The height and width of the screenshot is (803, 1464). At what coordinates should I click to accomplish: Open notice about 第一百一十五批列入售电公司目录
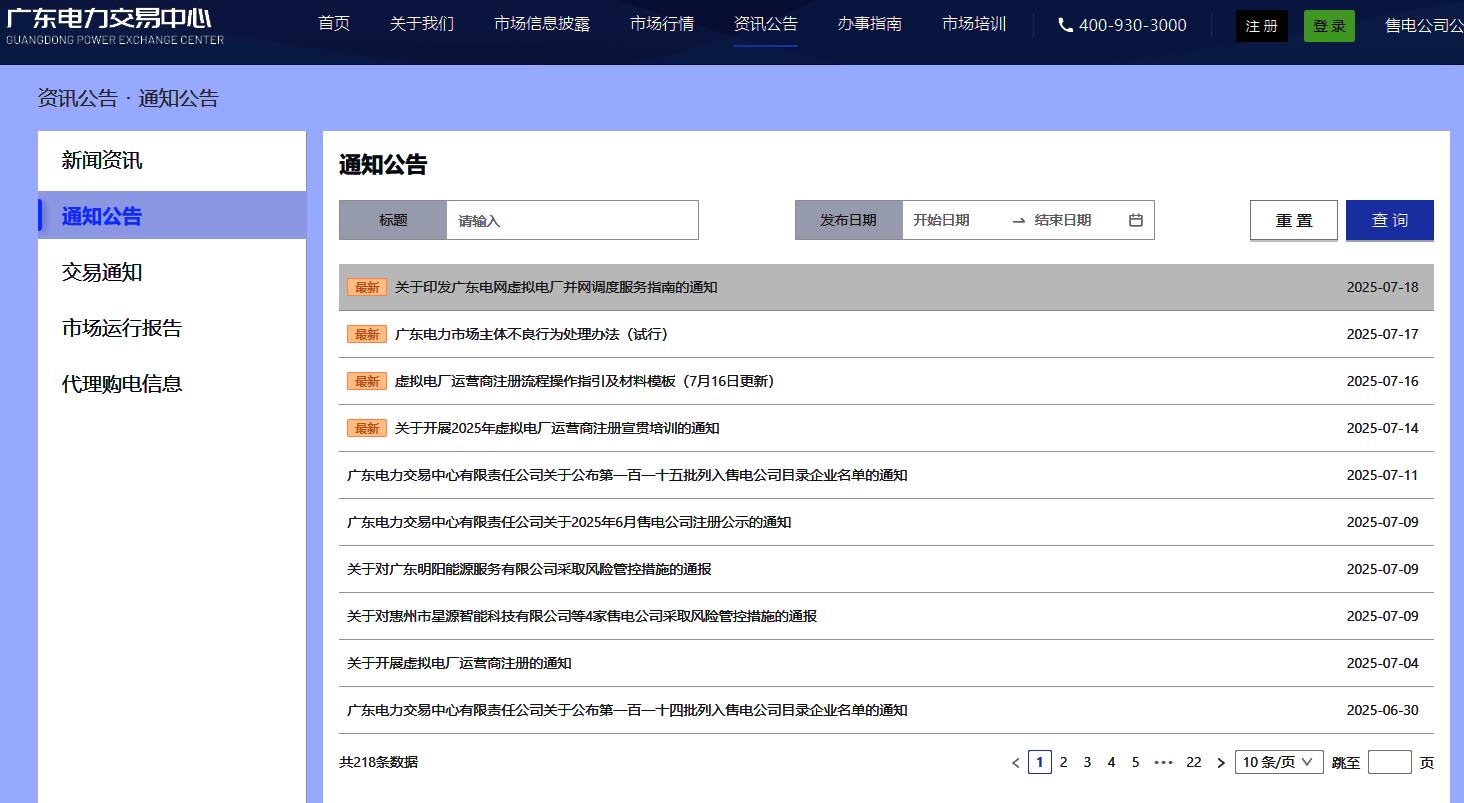(627, 475)
